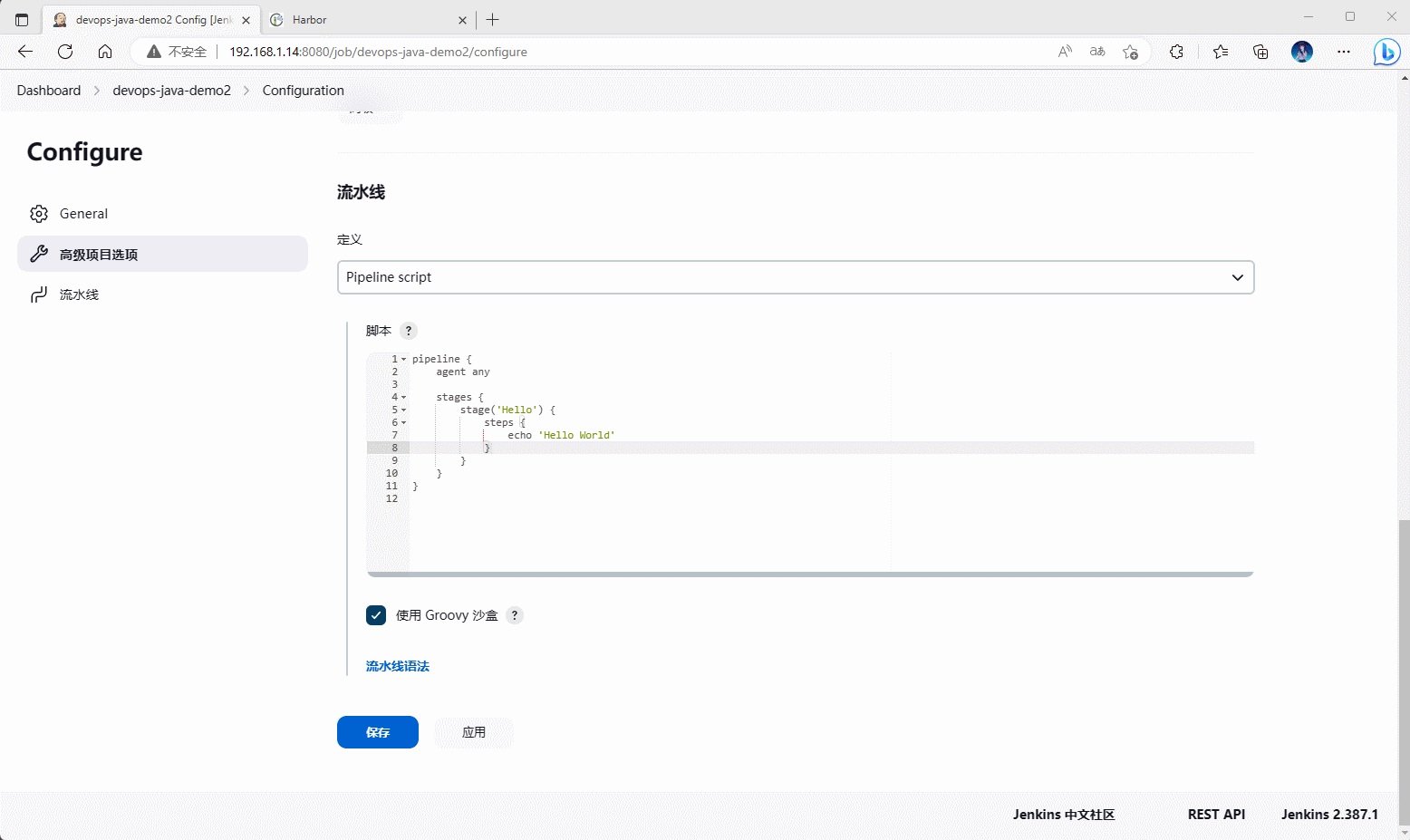Open the favorites list icon
Screen dimensions: 1410x840
[x=1221, y=52]
